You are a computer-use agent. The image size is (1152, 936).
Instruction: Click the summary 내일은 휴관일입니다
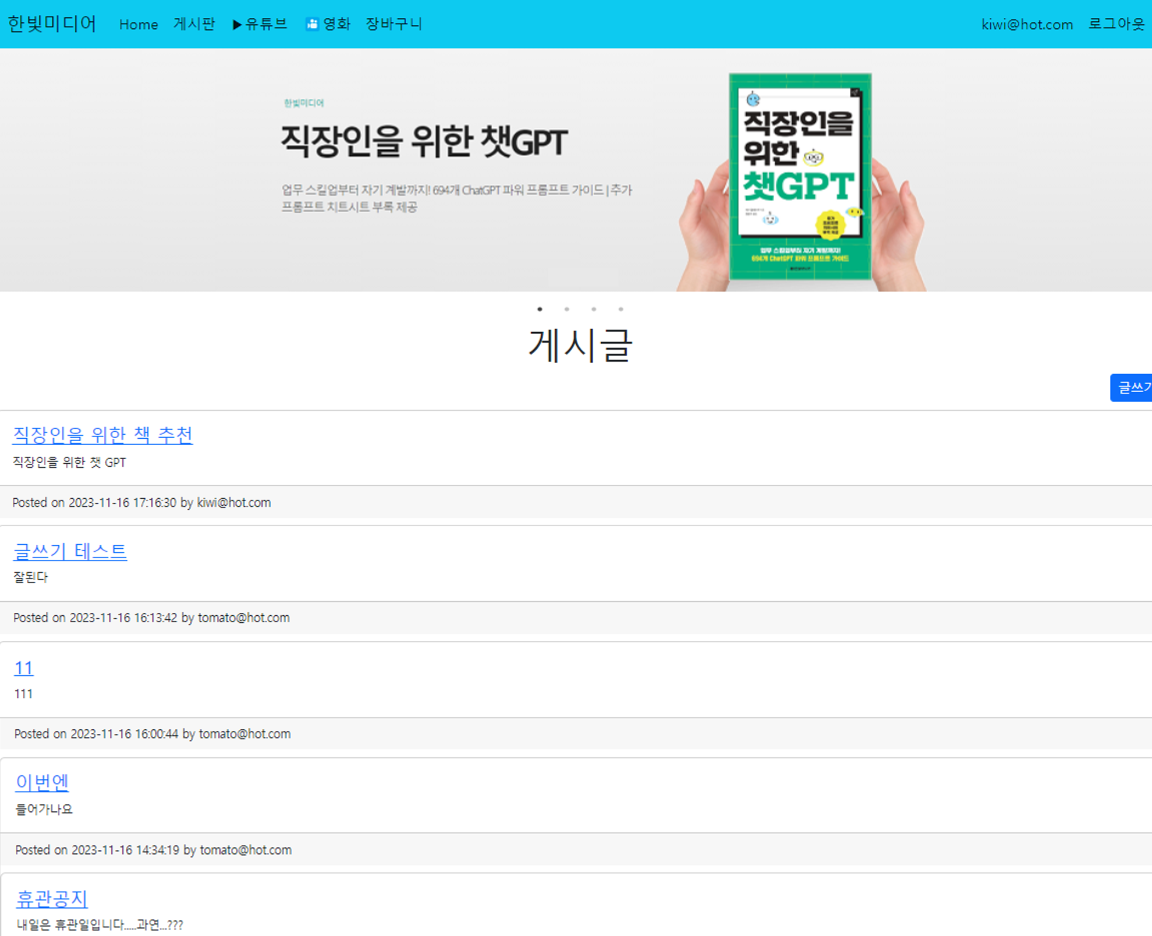(x=99, y=924)
